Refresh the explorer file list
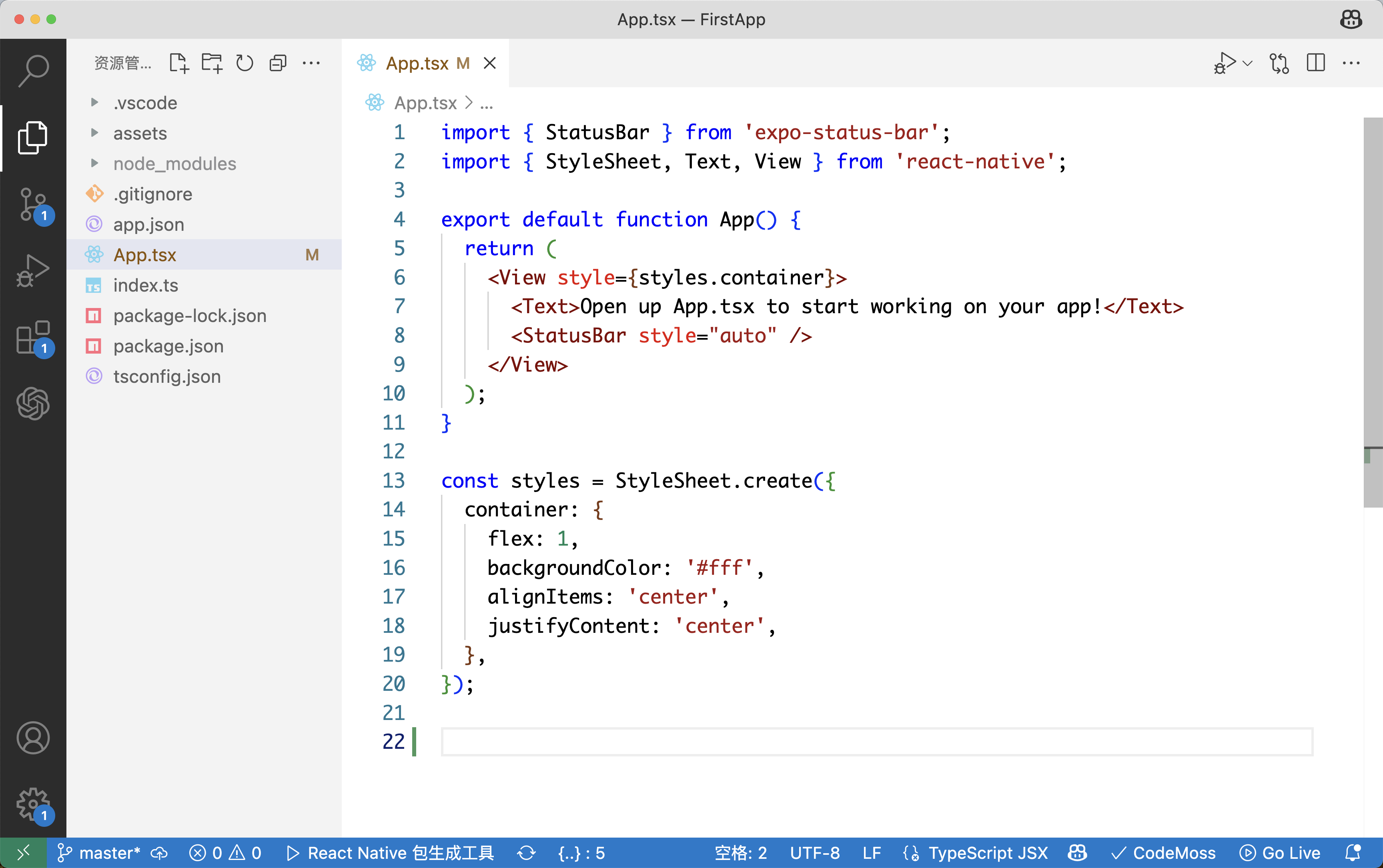Screen dimensions: 1383x868 click(x=245, y=63)
